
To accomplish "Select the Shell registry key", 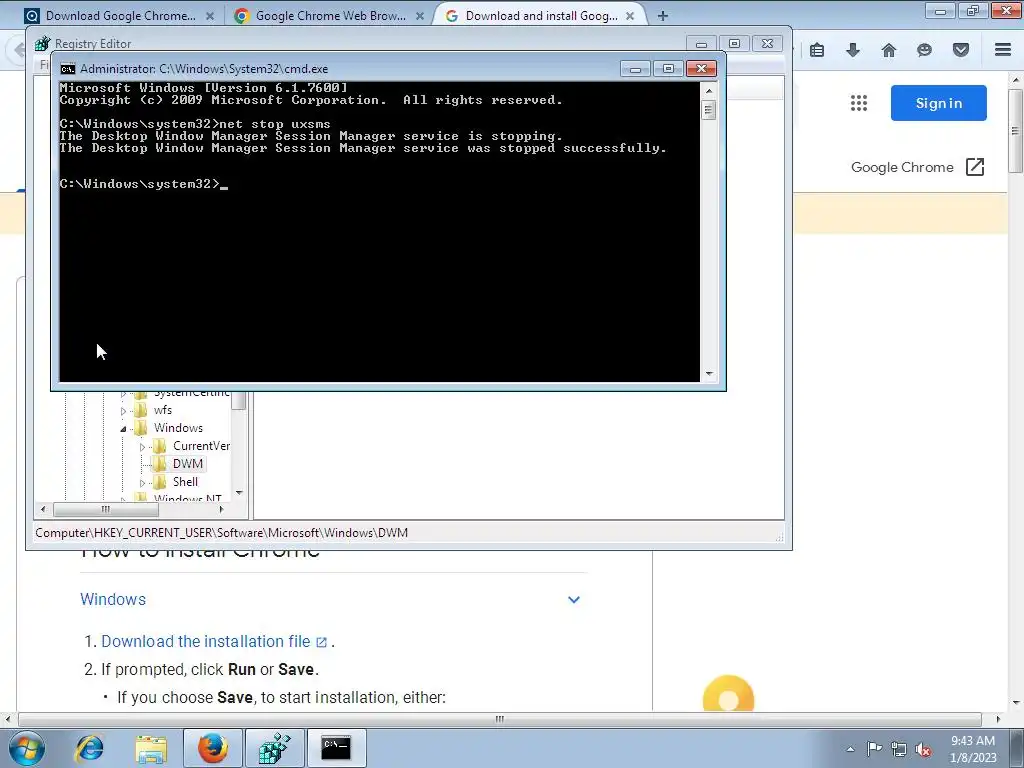I will (x=185, y=482).
